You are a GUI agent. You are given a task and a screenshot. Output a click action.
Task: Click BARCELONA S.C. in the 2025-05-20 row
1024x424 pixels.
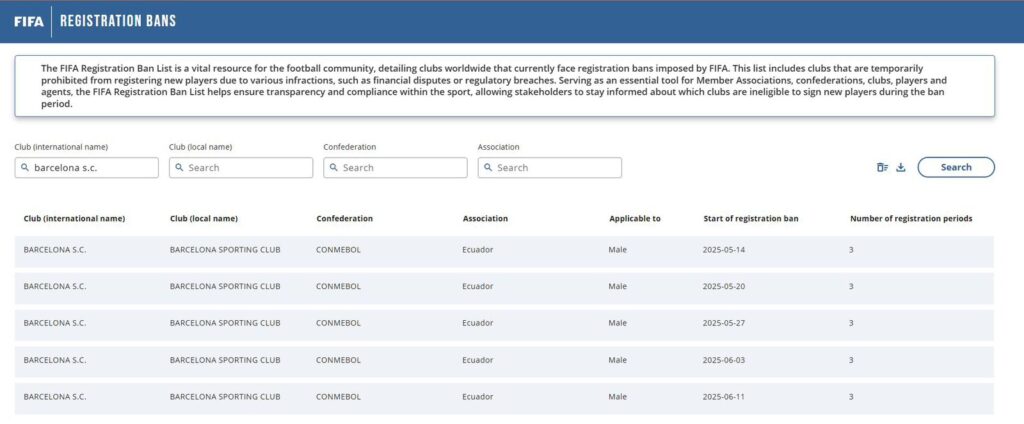pos(55,287)
